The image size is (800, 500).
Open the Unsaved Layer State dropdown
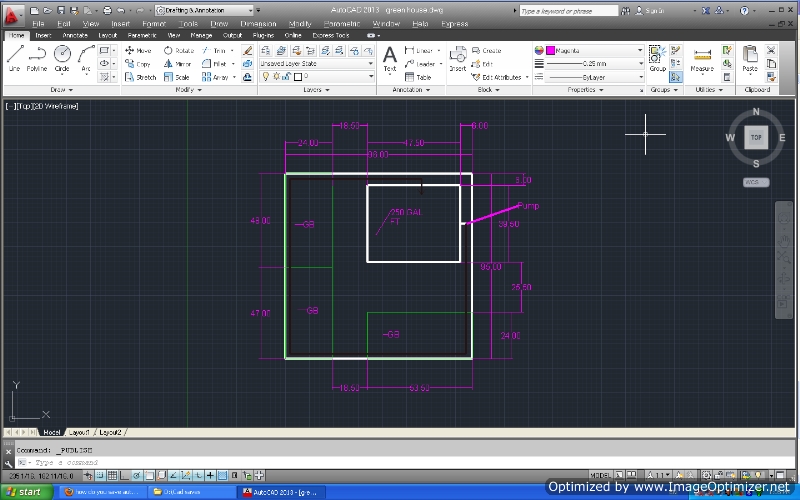(317, 64)
